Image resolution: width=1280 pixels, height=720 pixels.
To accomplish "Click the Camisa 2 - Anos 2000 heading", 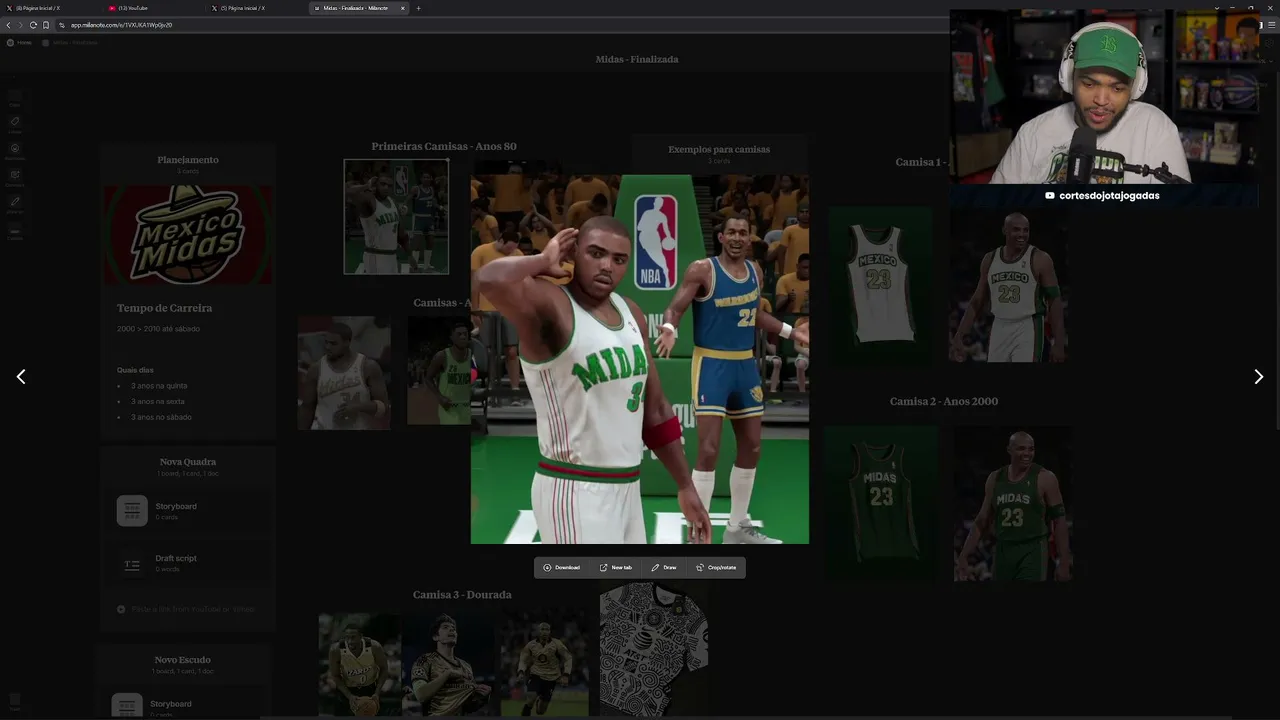I will (x=944, y=402).
